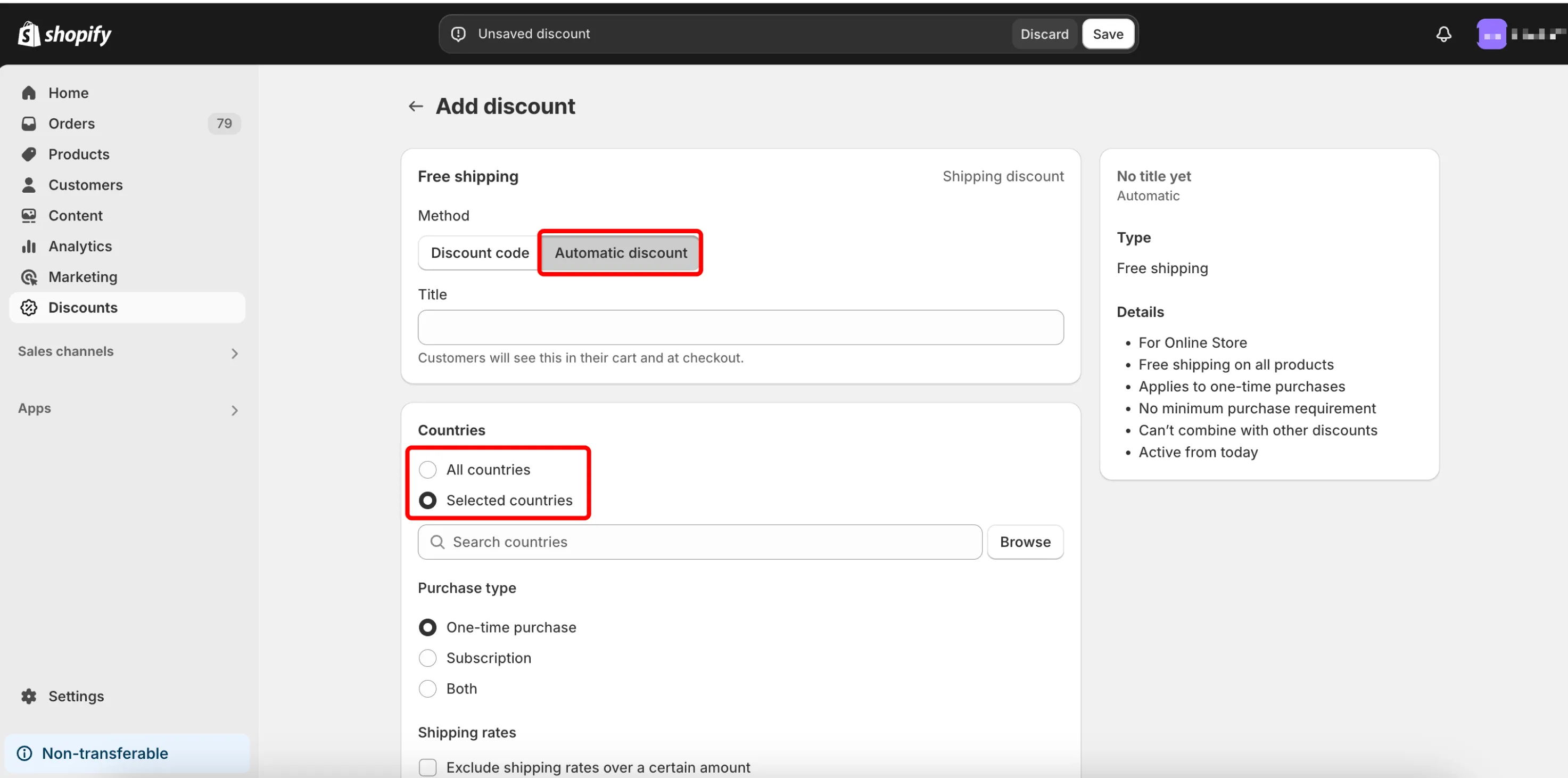This screenshot has height=778, width=1568.
Task: Go to Marketing
Action: [x=127, y=277]
